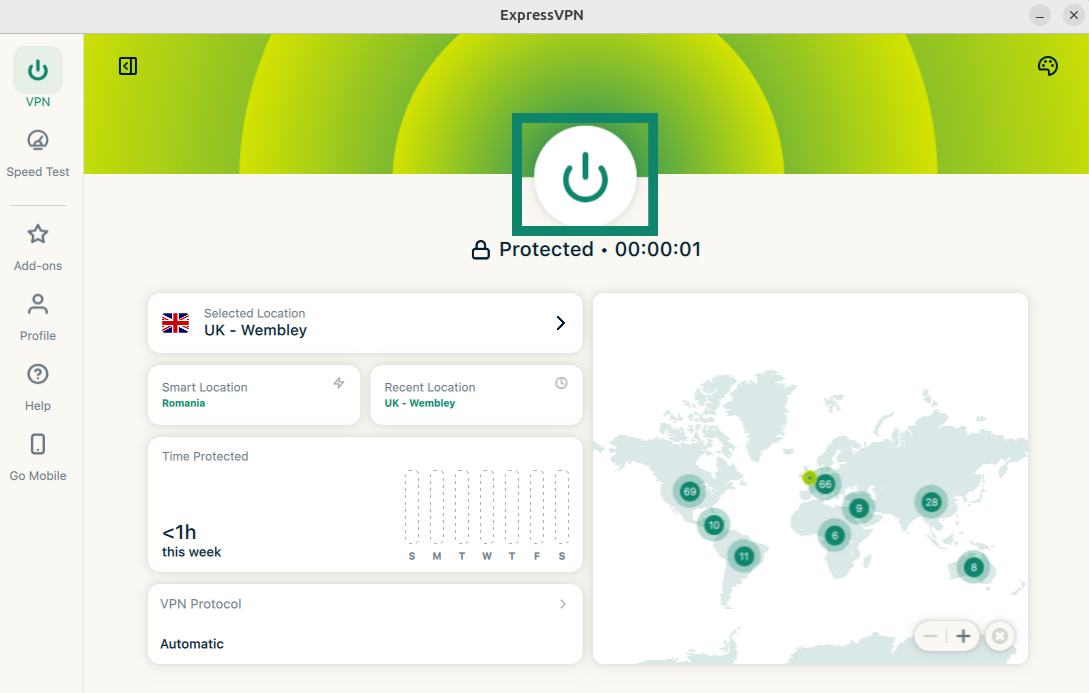Connect to Smart Location Romania
Image resolution: width=1089 pixels, height=693 pixels.
253,395
